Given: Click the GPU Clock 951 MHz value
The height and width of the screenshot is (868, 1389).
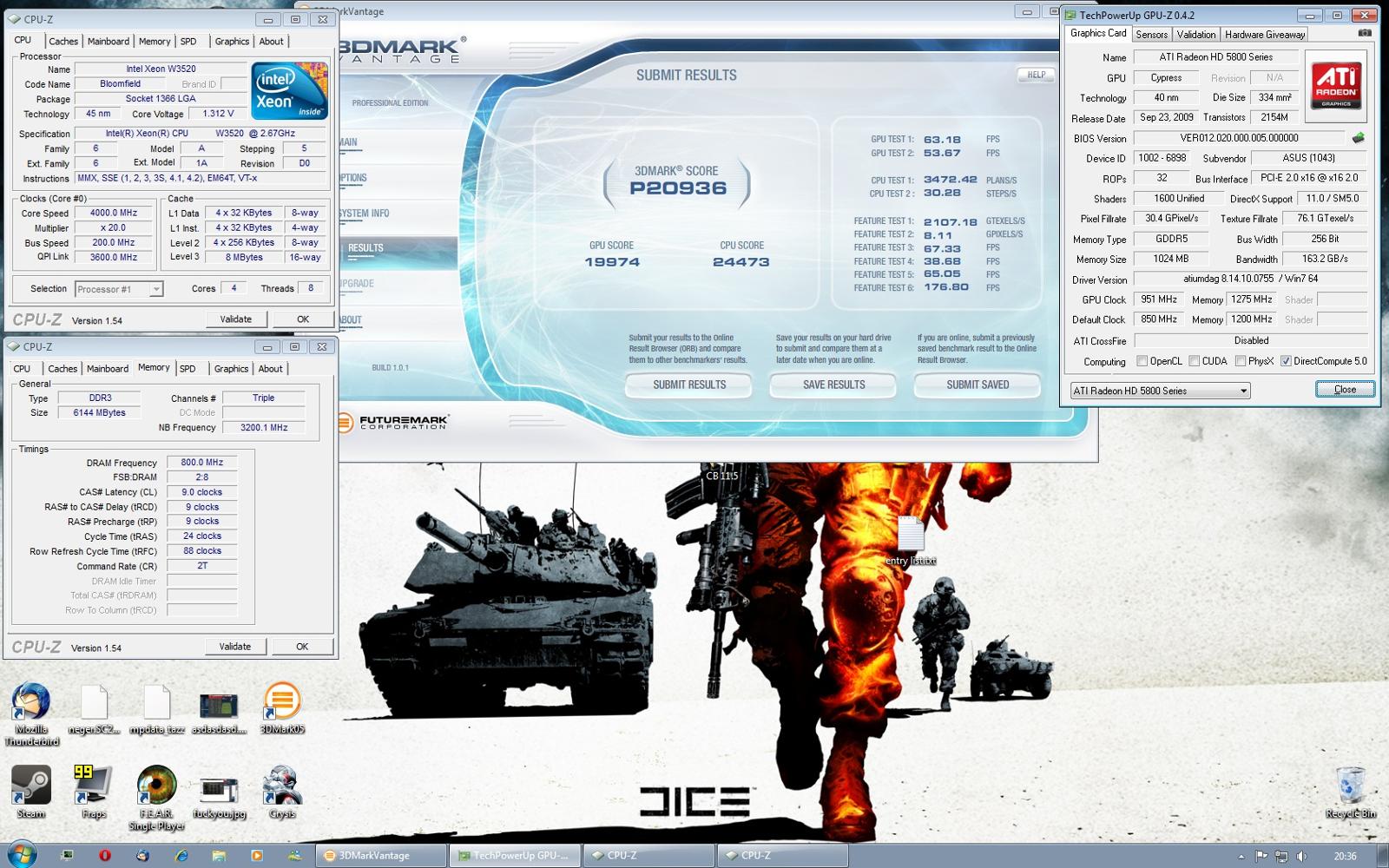Looking at the screenshot, I should (x=1159, y=299).
